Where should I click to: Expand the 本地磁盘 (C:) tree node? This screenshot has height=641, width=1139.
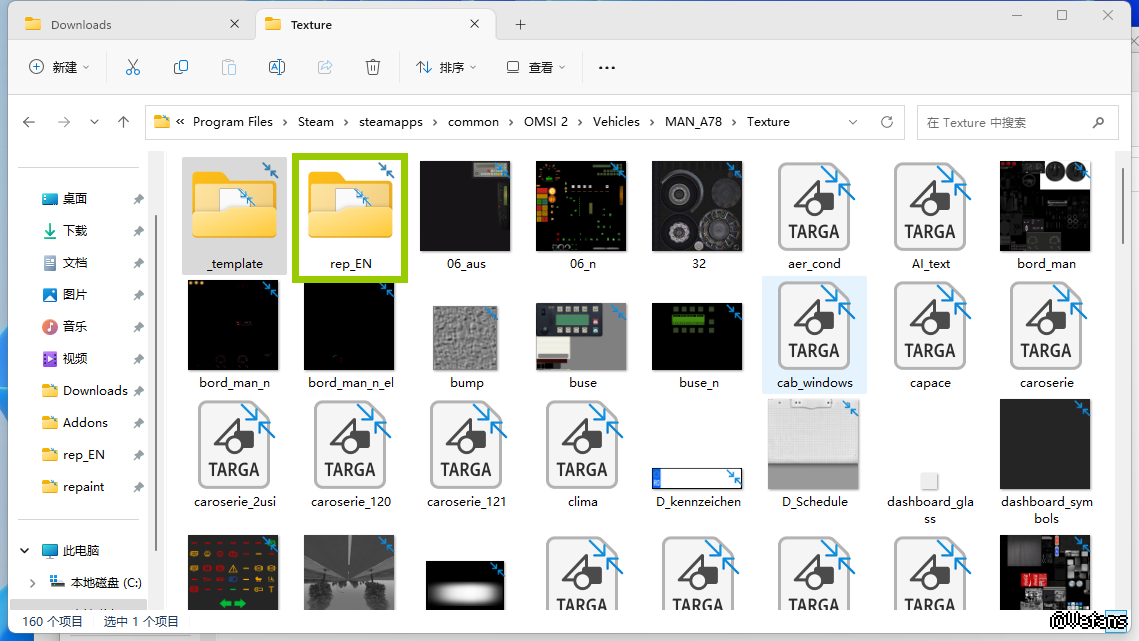pyautogui.click(x=32, y=582)
